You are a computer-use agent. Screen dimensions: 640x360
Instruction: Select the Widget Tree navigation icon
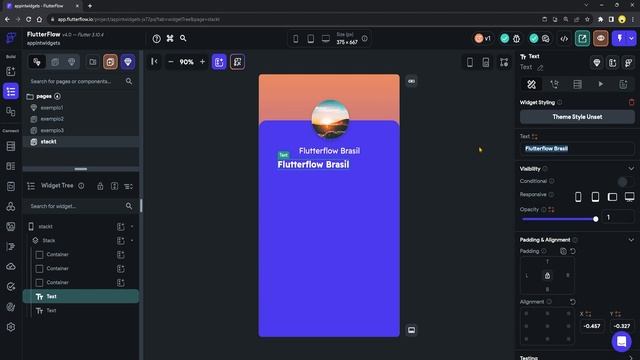tap(11, 91)
